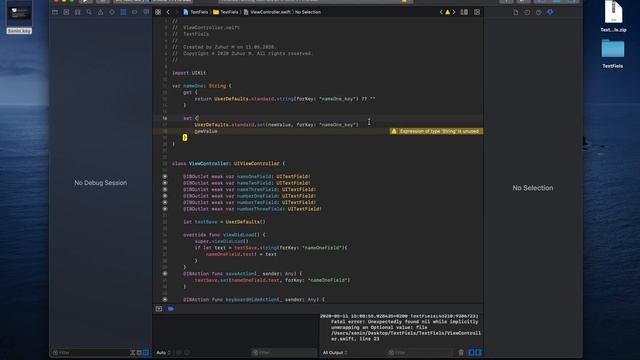Show the Attributes inspector
The width and height of the screenshot is (640, 360).
550,12
